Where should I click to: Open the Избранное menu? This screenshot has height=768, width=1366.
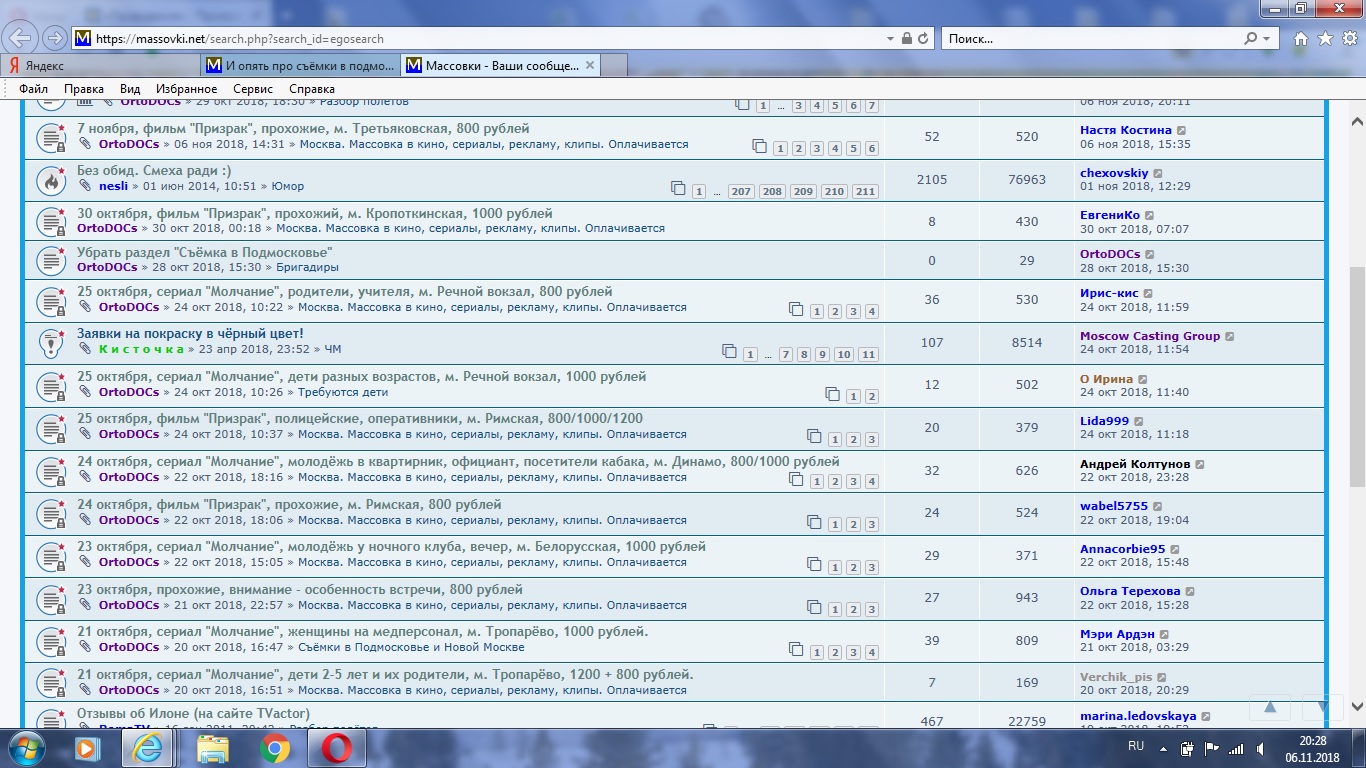click(x=186, y=89)
